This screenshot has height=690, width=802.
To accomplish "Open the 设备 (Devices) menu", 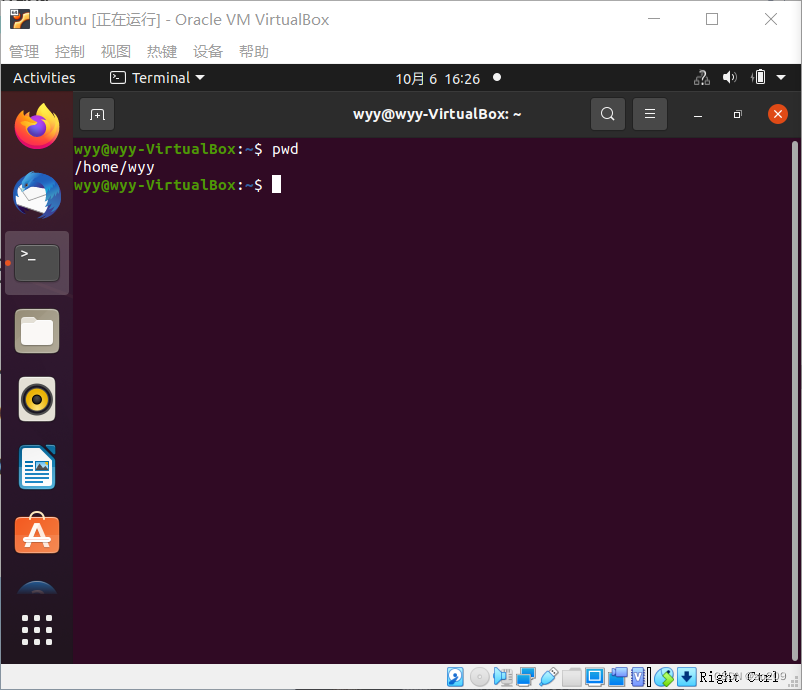I will click(207, 51).
